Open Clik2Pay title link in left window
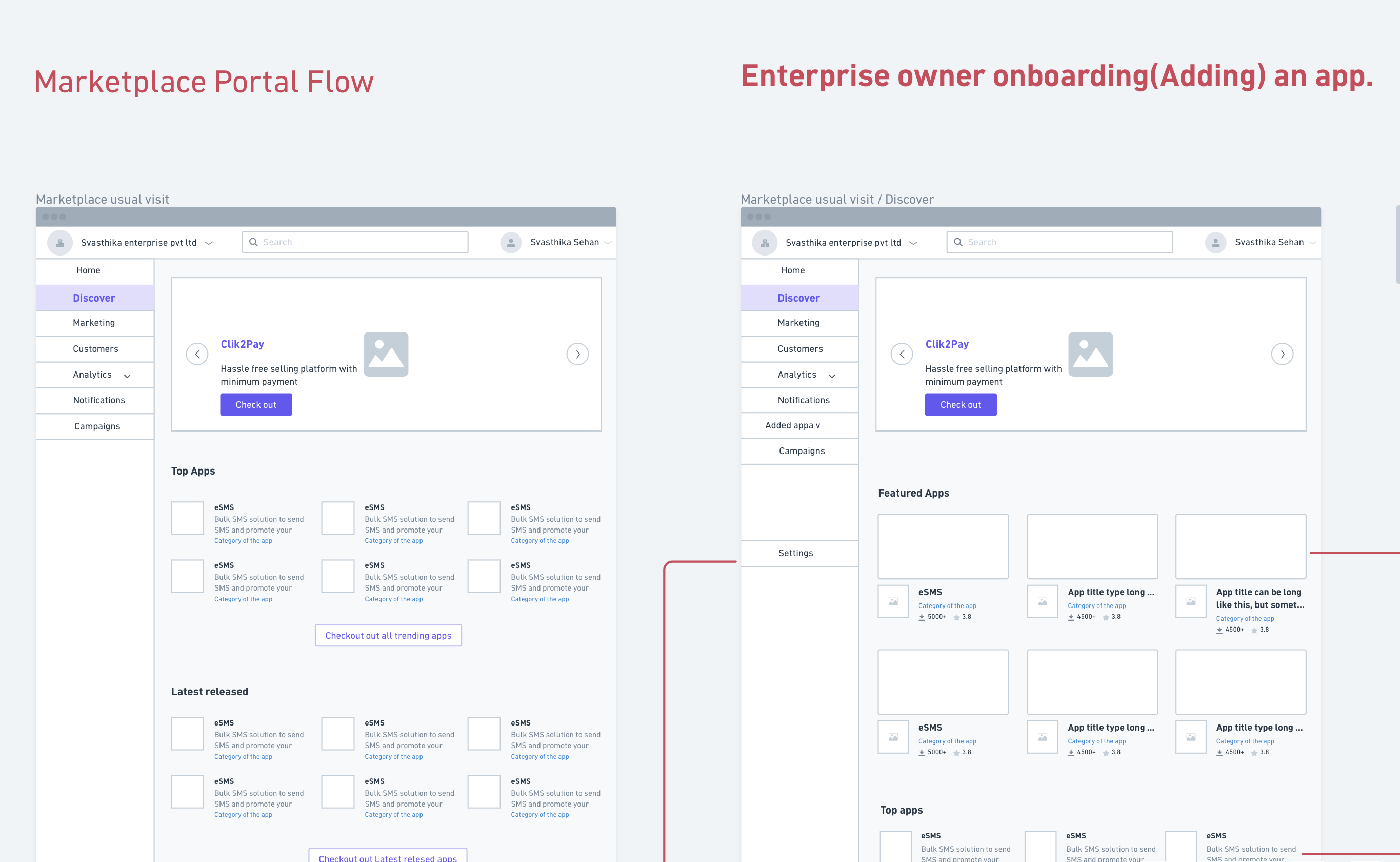The image size is (1400, 862). tap(242, 344)
